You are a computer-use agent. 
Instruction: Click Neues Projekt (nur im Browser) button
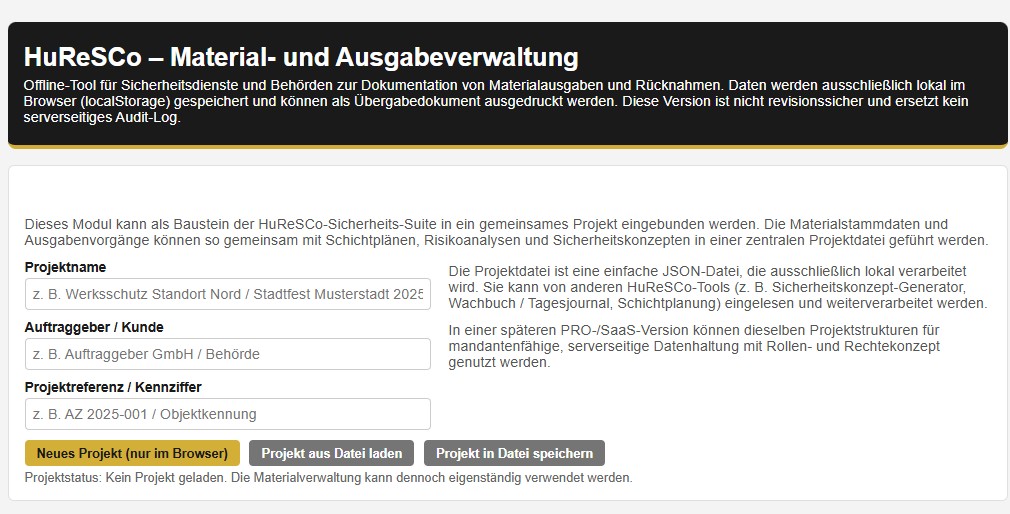132,453
